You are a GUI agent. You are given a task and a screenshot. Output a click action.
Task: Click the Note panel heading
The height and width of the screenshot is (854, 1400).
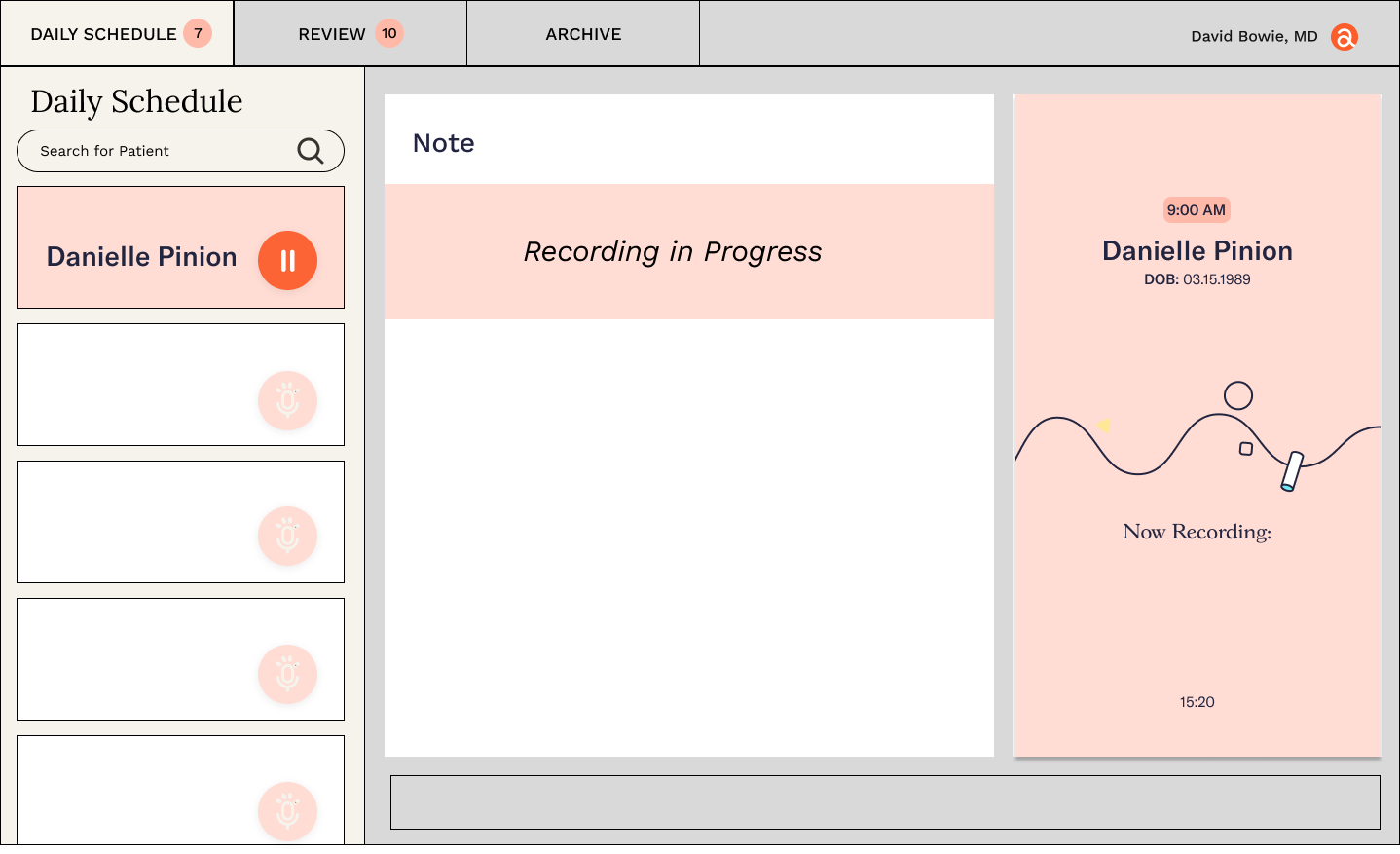tap(443, 142)
